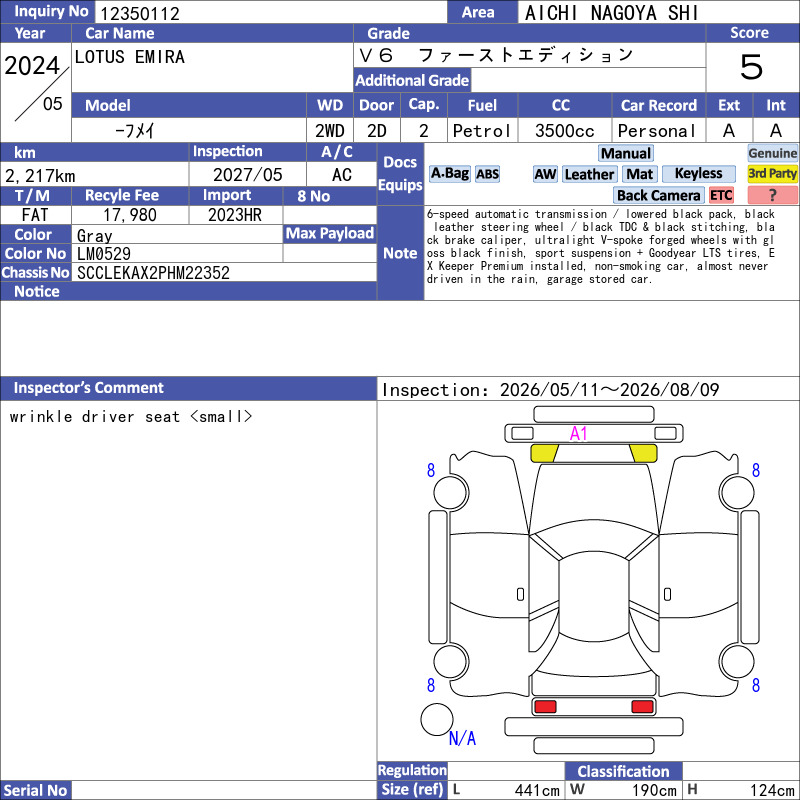The height and width of the screenshot is (800, 800).
Task: Click the Keyless equipment badge
Action: (698, 173)
